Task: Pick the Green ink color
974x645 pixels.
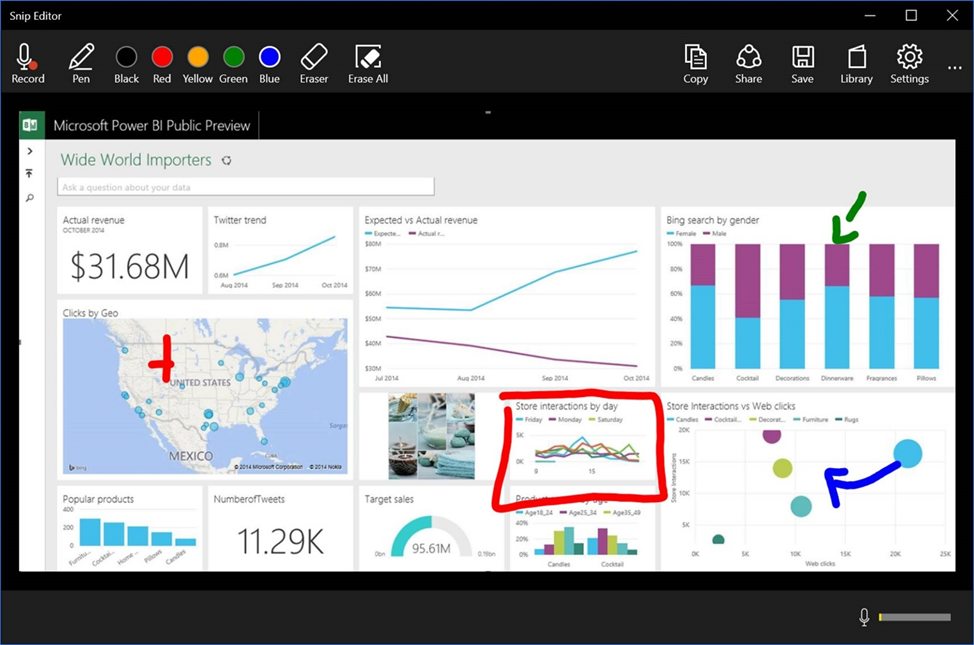Action: point(233,57)
